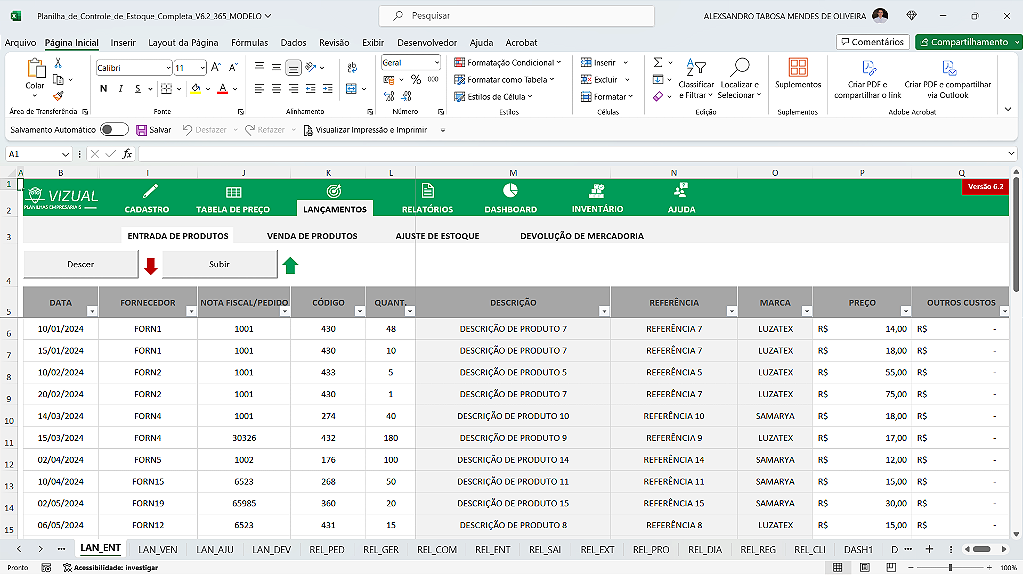The height and width of the screenshot is (575, 1023).
Task: Open the CADASTRO pencil icon
Action: [x=150, y=191]
